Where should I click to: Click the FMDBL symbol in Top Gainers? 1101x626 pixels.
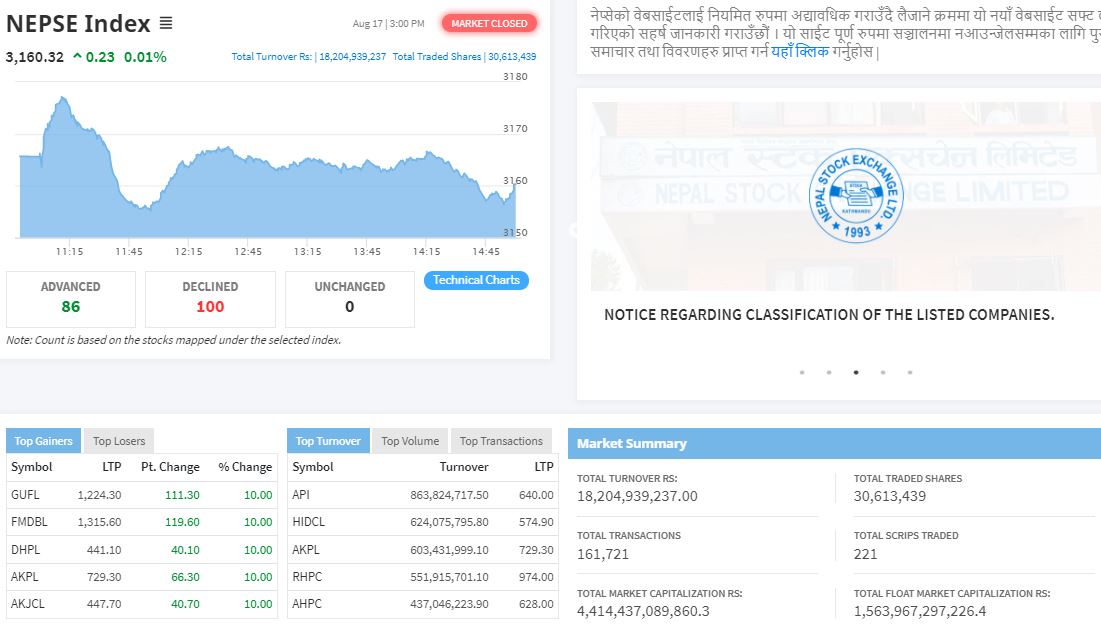click(29, 522)
